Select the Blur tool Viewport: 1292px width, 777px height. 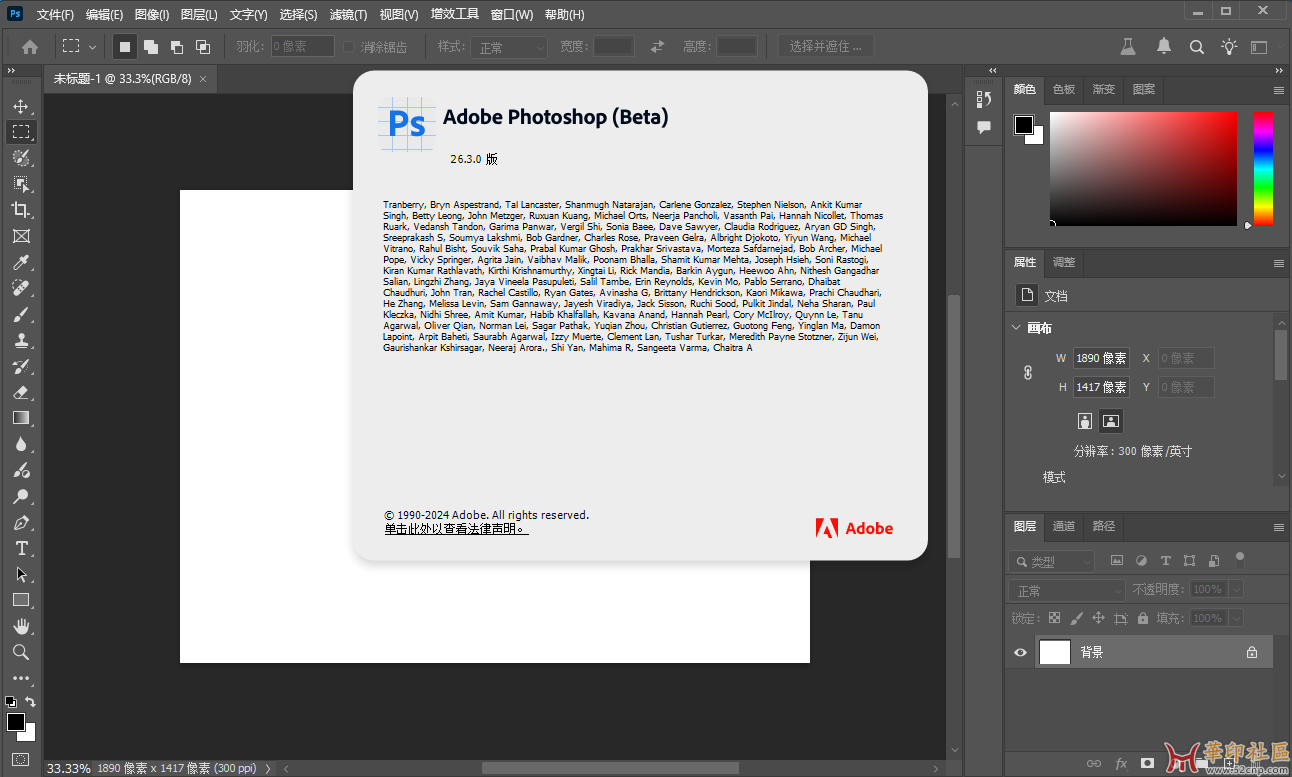21,444
